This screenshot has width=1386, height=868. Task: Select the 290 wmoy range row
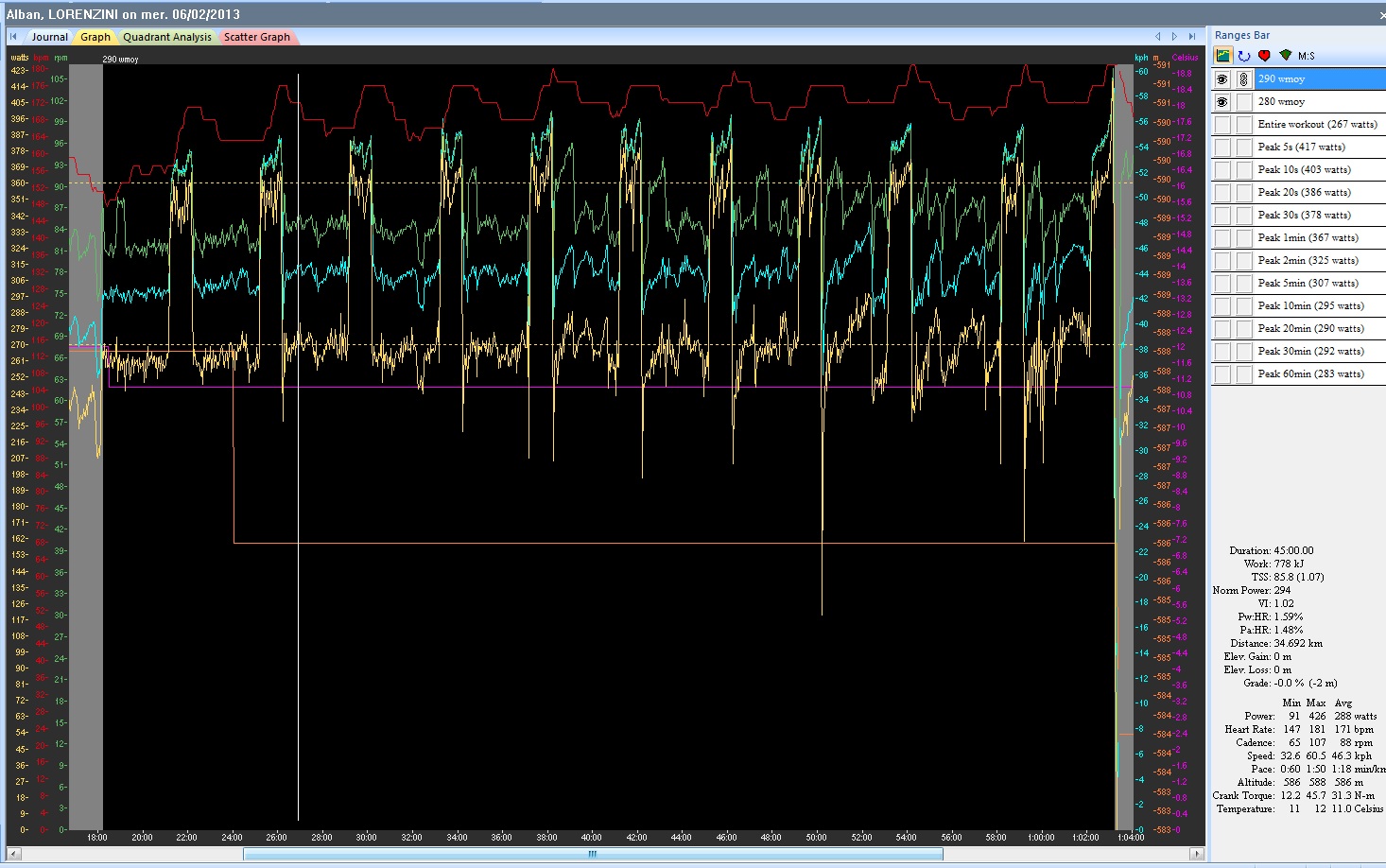point(1320,79)
